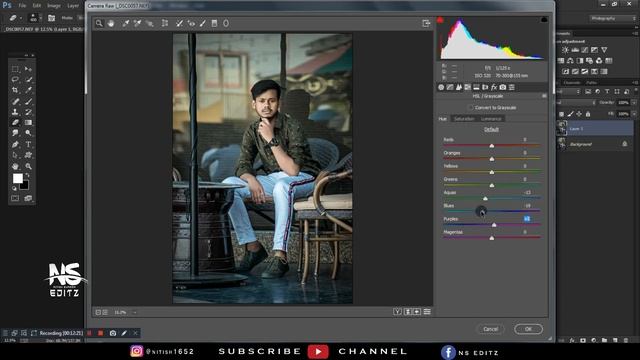Screen dimensions: 640x360
Task: Open the preview preferences menu icon in Camera Raw
Action: click(427, 312)
